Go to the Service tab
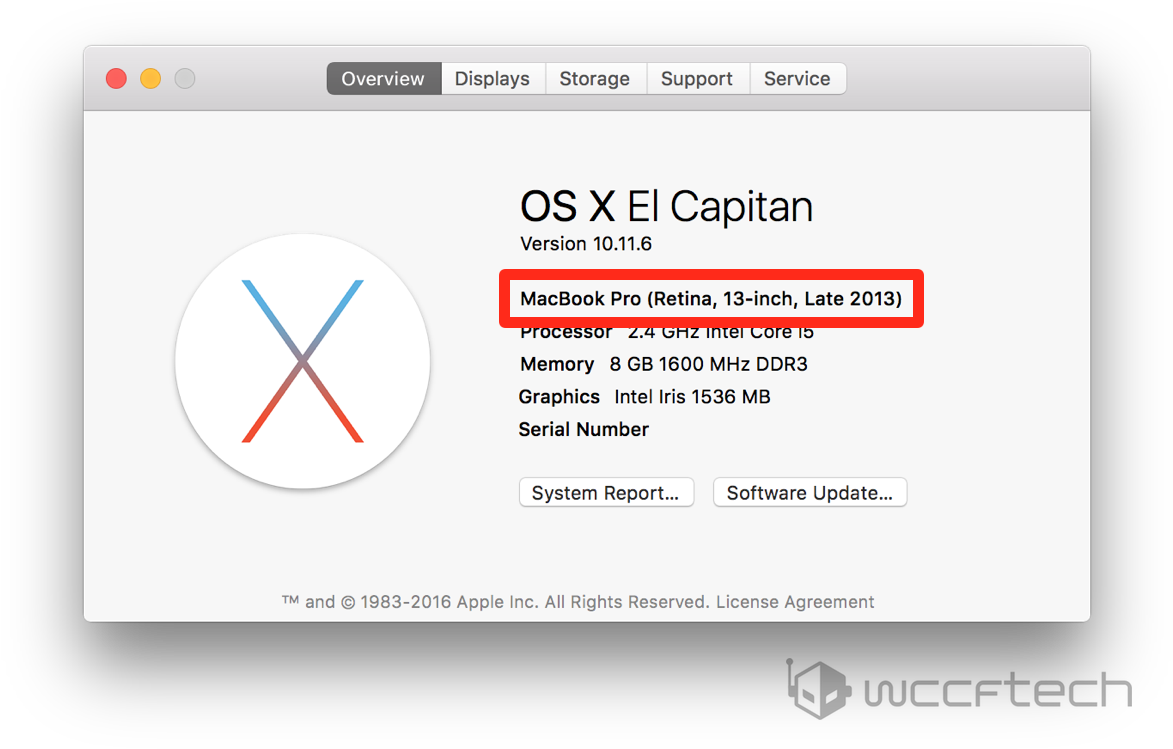The image size is (1173, 749). tap(797, 79)
